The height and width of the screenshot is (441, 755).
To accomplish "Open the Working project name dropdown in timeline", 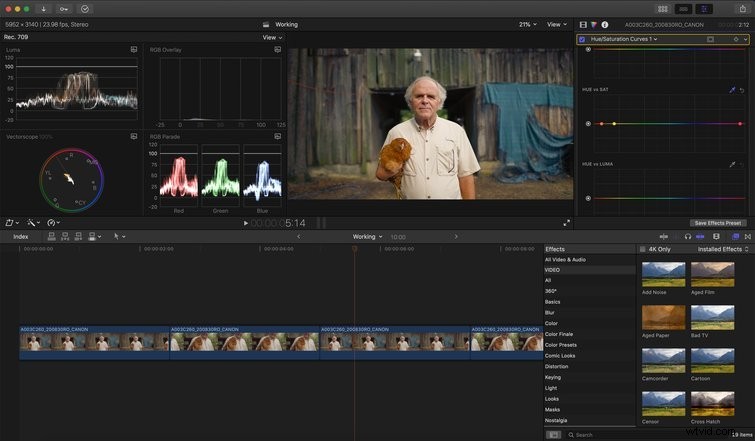I will click(367, 237).
